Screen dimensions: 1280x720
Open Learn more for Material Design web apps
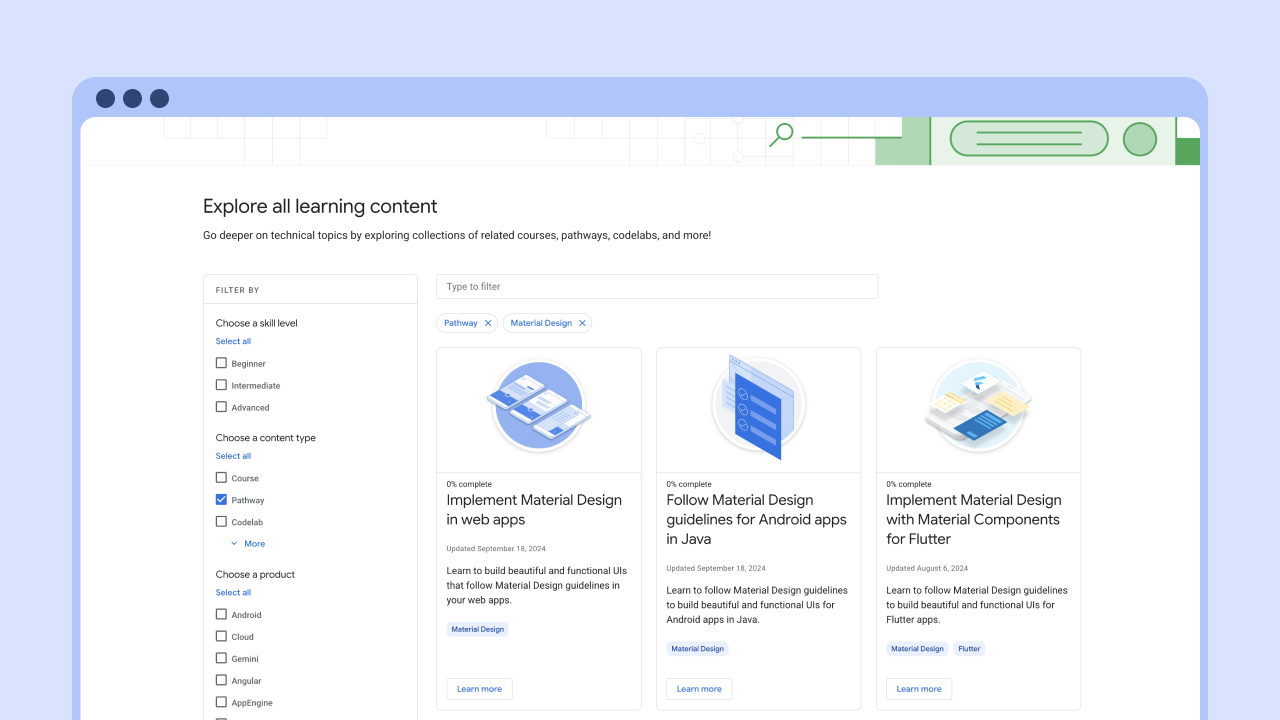479,688
